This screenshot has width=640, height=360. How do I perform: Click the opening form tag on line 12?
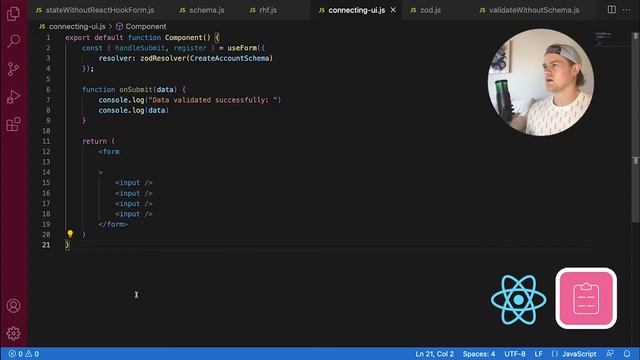109,151
